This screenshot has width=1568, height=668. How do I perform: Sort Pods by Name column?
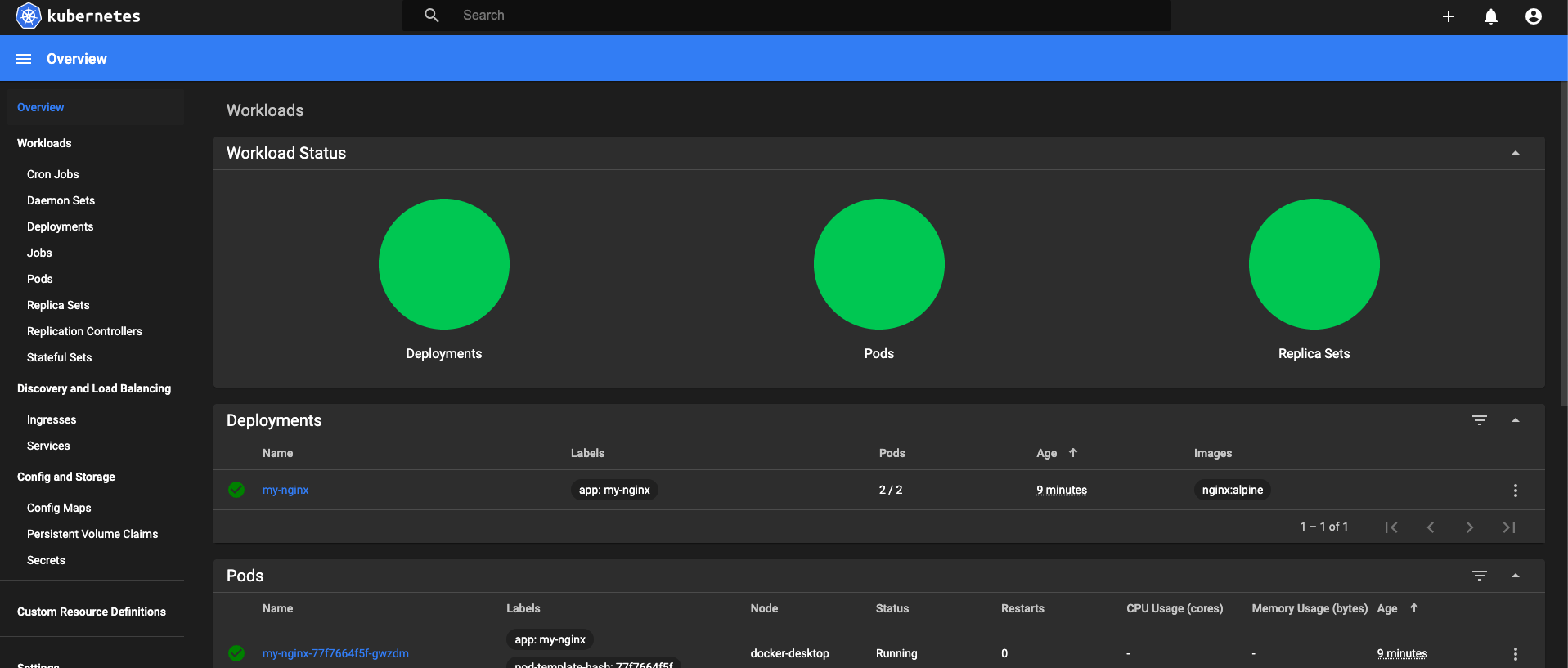(277, 608)
